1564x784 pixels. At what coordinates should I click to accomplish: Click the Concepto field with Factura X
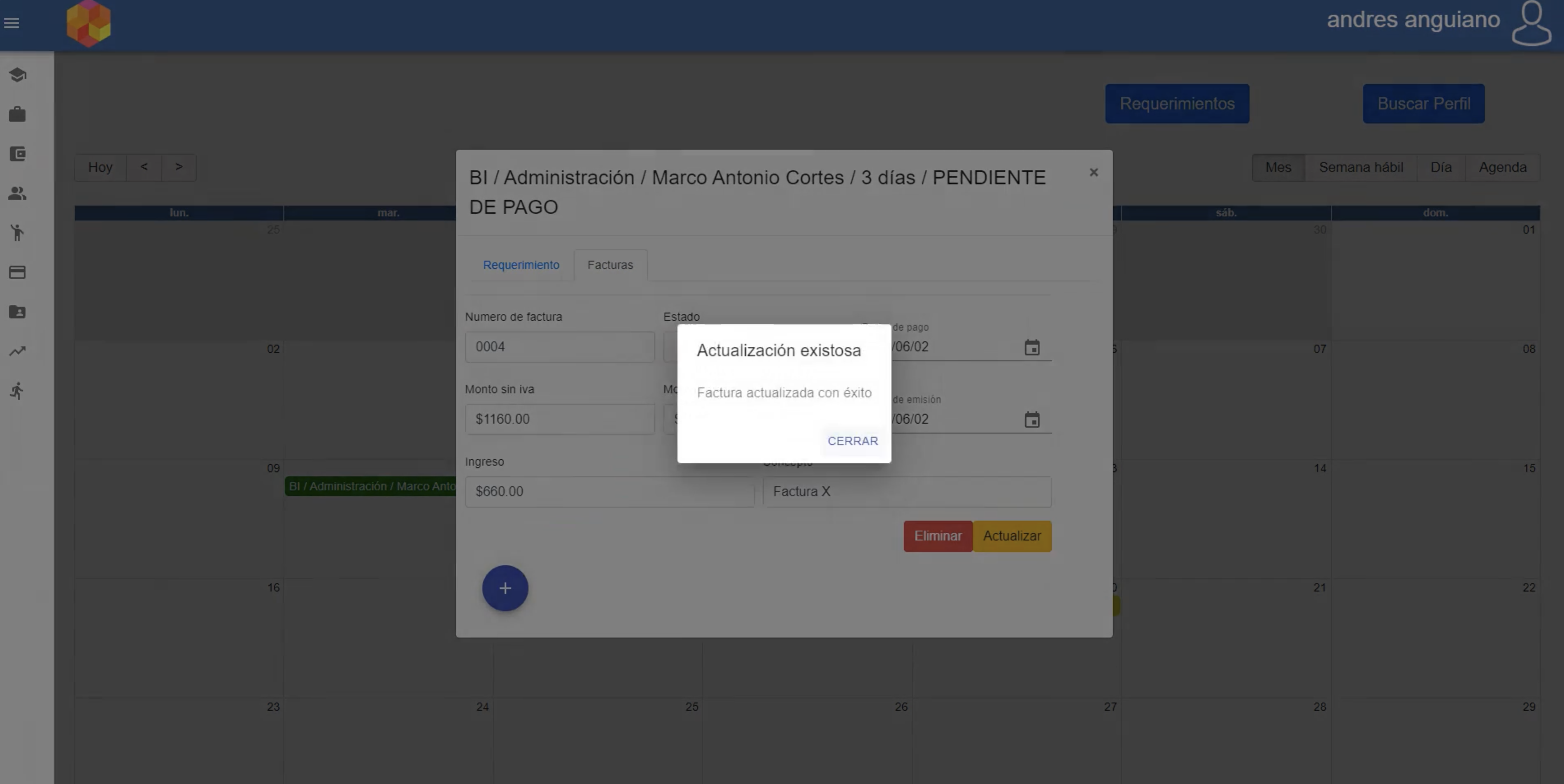click(x=907, y=492)
